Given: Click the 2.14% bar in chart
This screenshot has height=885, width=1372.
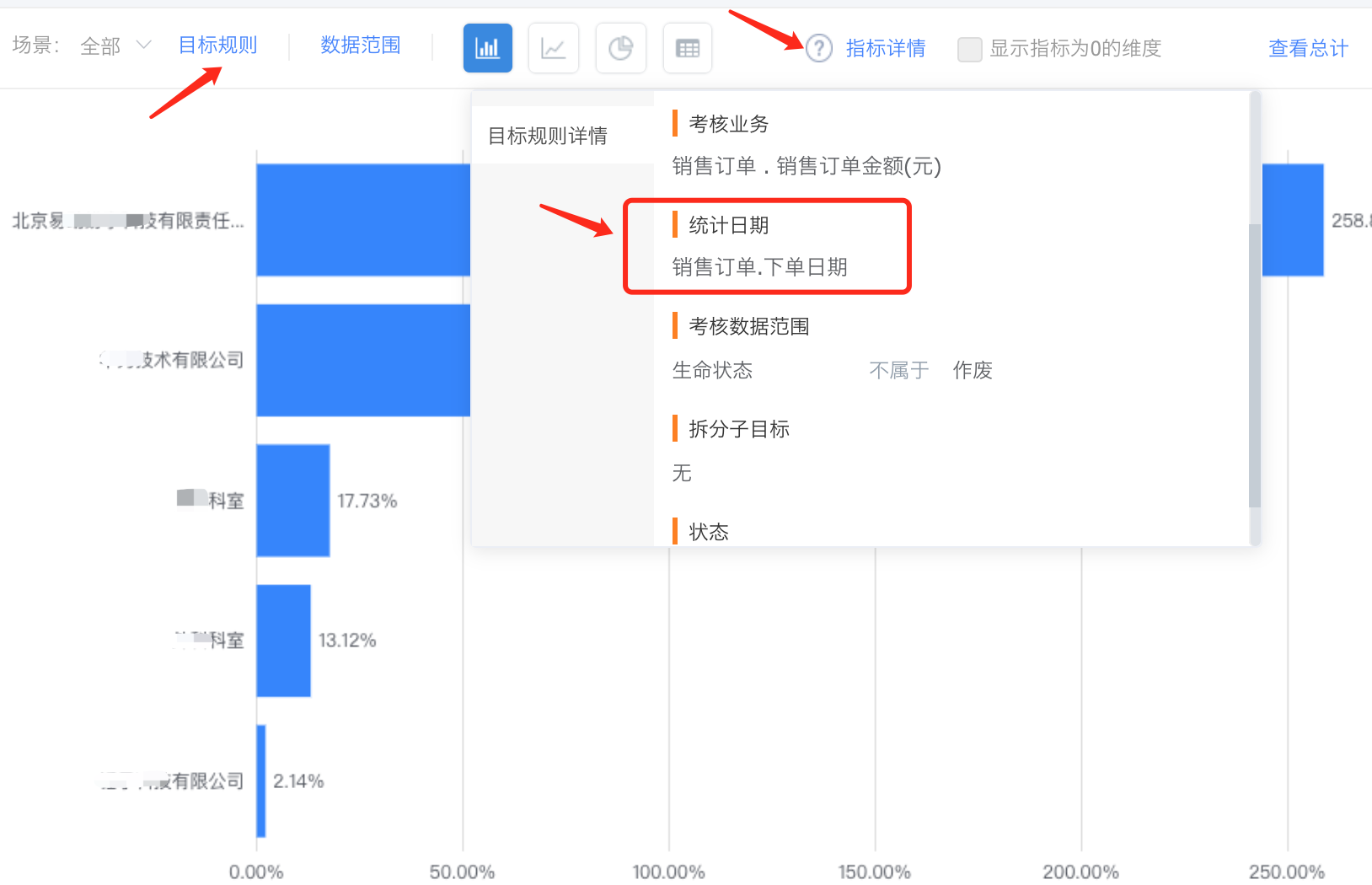Looking at the screenshot, I should pos(261,780).
